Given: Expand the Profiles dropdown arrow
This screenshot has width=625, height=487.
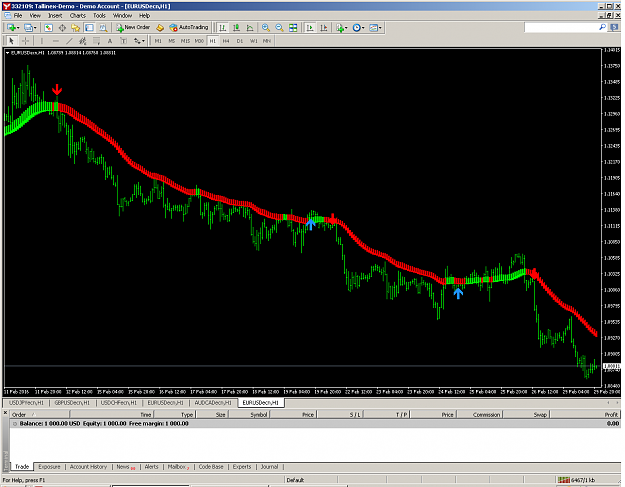Looking at the screenshot, I should coord(35,27).
